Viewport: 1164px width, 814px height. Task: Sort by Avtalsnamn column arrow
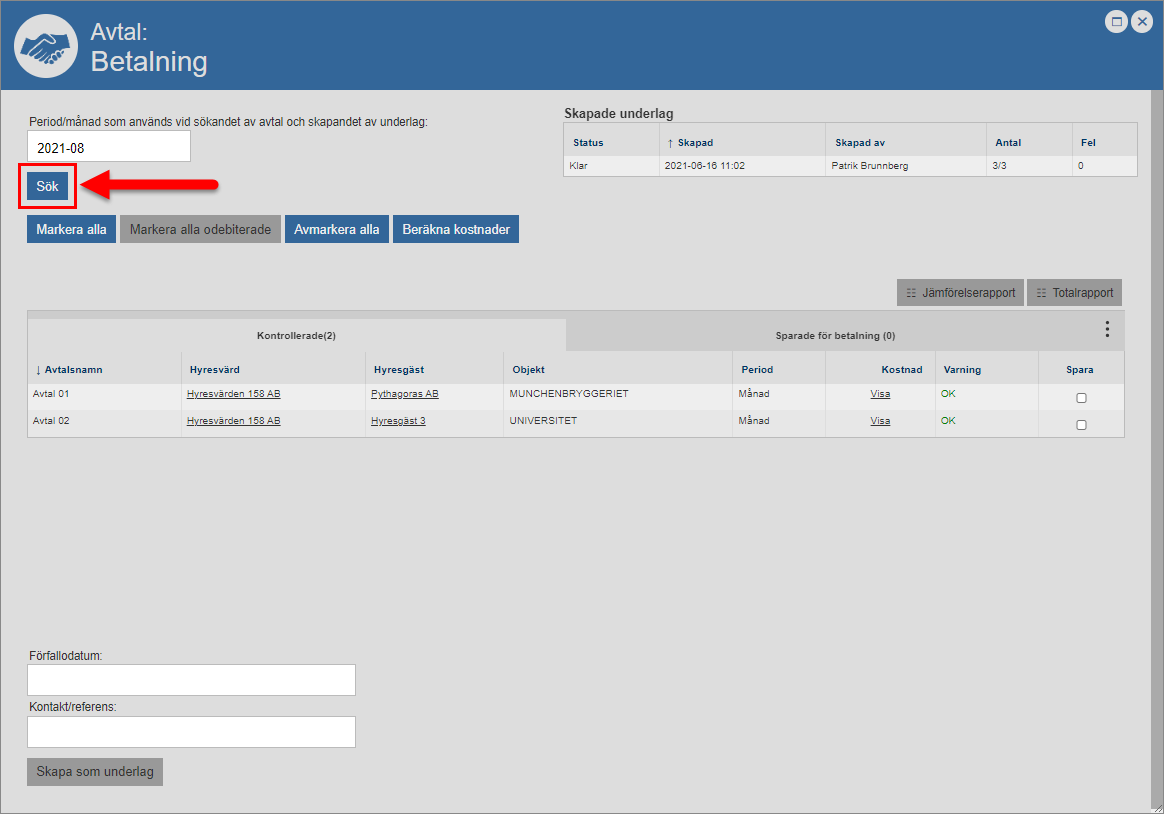[38, 370]
